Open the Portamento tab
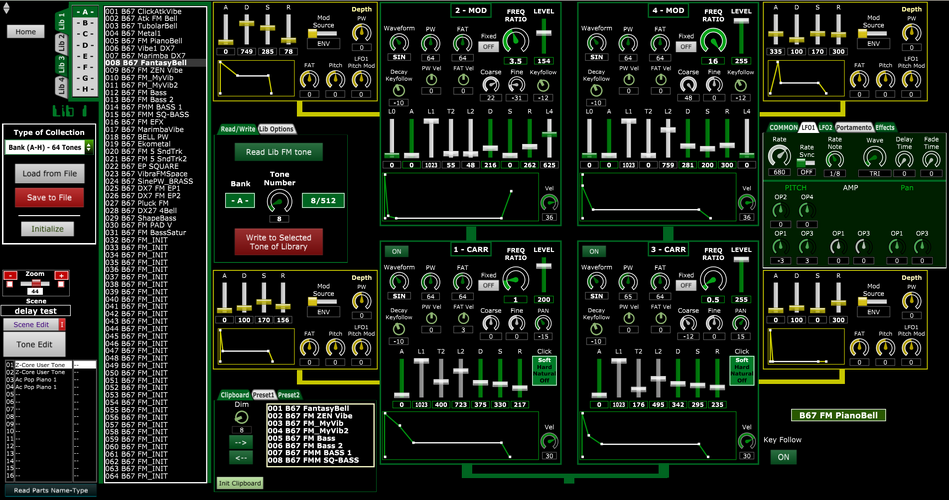Viewport: 949px width, 500px height. pos(853,128)
